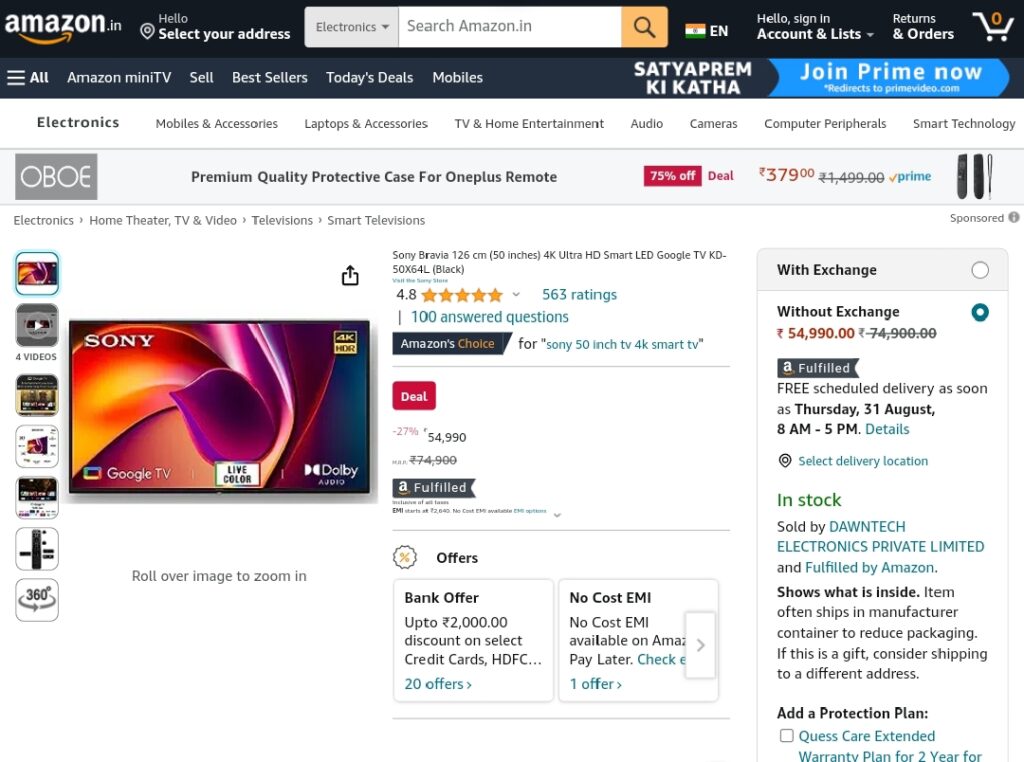The image size is (1024, 762).
Task: Select the With Exchange radio button
Action: click(980, 270)
